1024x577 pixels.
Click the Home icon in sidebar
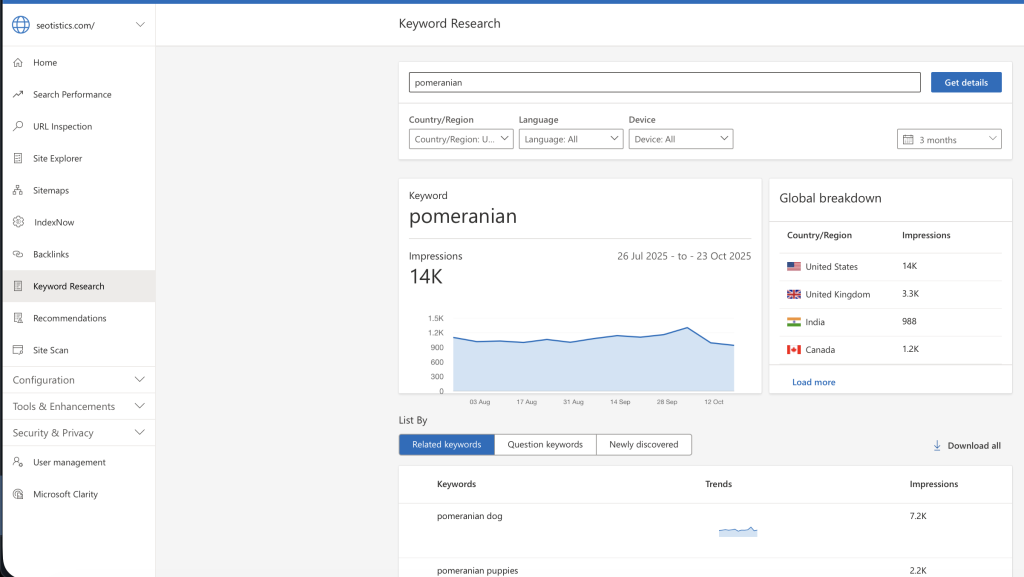tap(18, 62)
